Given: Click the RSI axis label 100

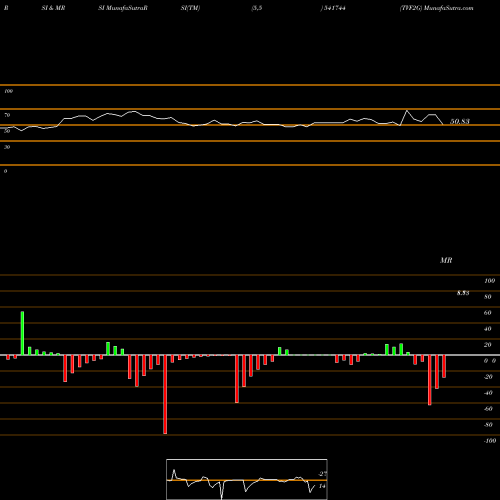Looking at the screenshot, I should pos(9,91).
